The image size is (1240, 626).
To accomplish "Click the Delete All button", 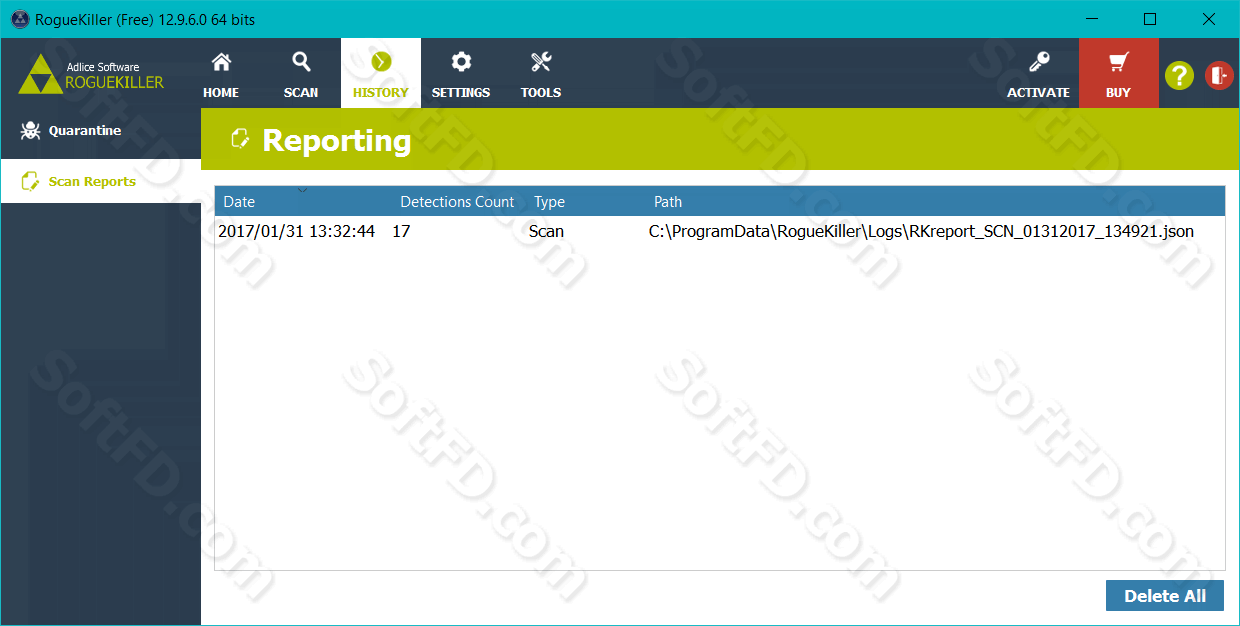I will [1165, 596].
